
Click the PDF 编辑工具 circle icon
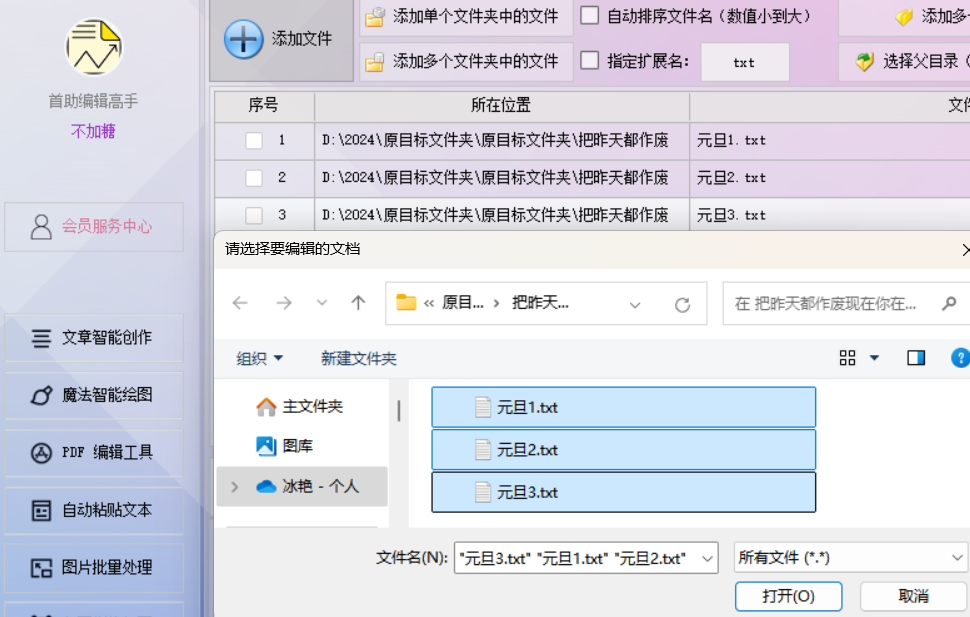tap(41, 453)
